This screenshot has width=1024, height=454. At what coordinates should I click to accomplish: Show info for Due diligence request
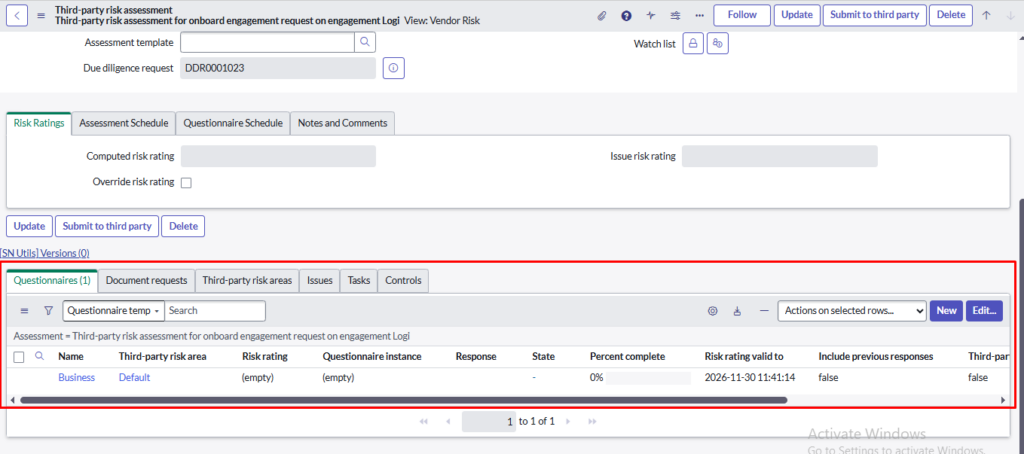(393, 68)
